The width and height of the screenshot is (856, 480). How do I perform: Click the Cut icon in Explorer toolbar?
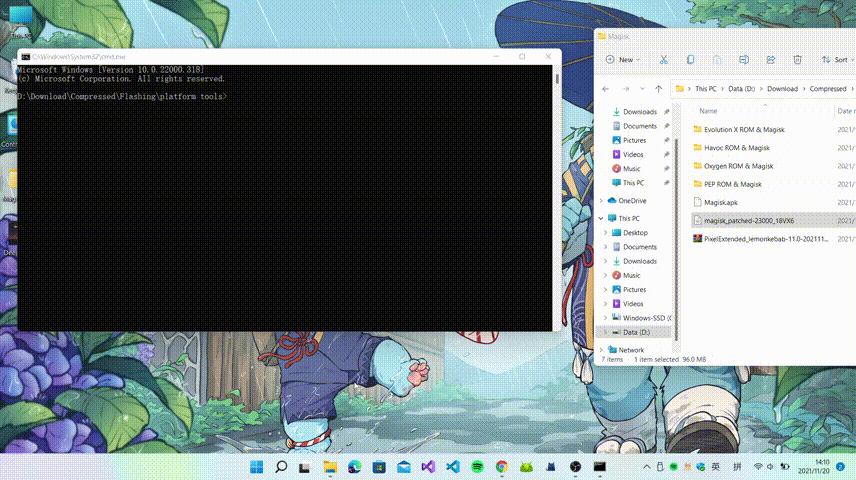tap(663, 60)
